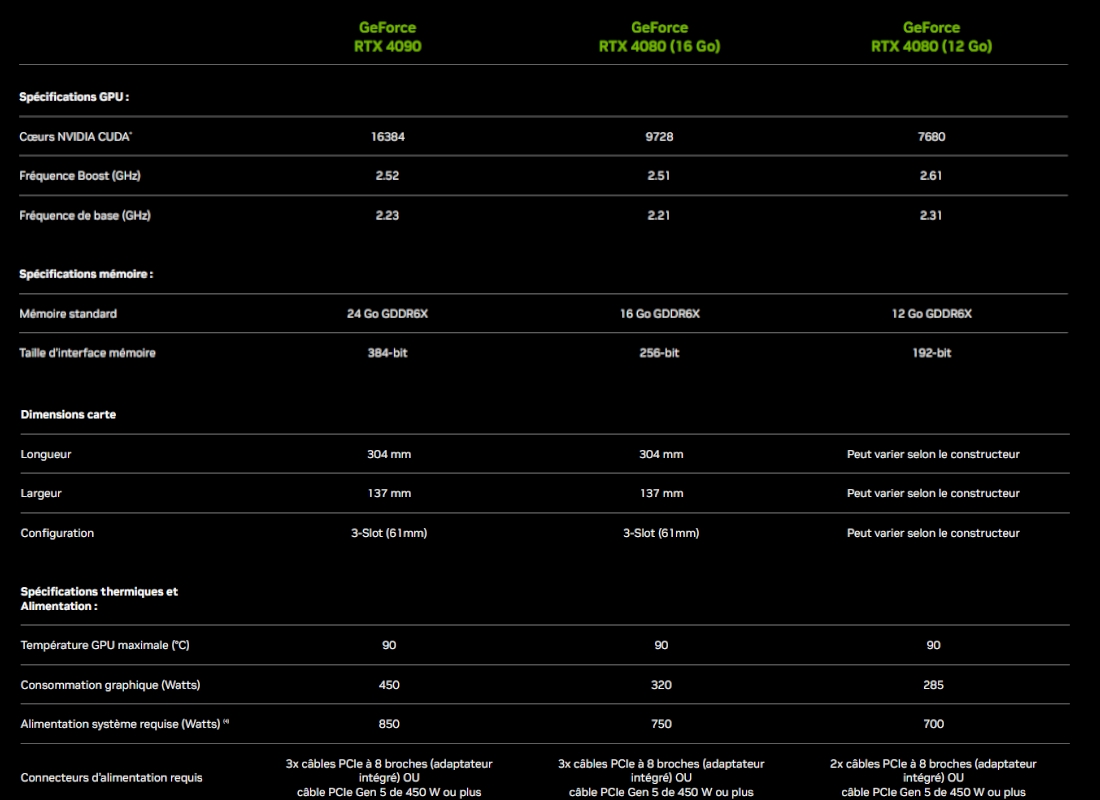
Task: Select the RTX 4080 16 Go 137 mm width
Action: pyautogui.click(x=661, y=493)
